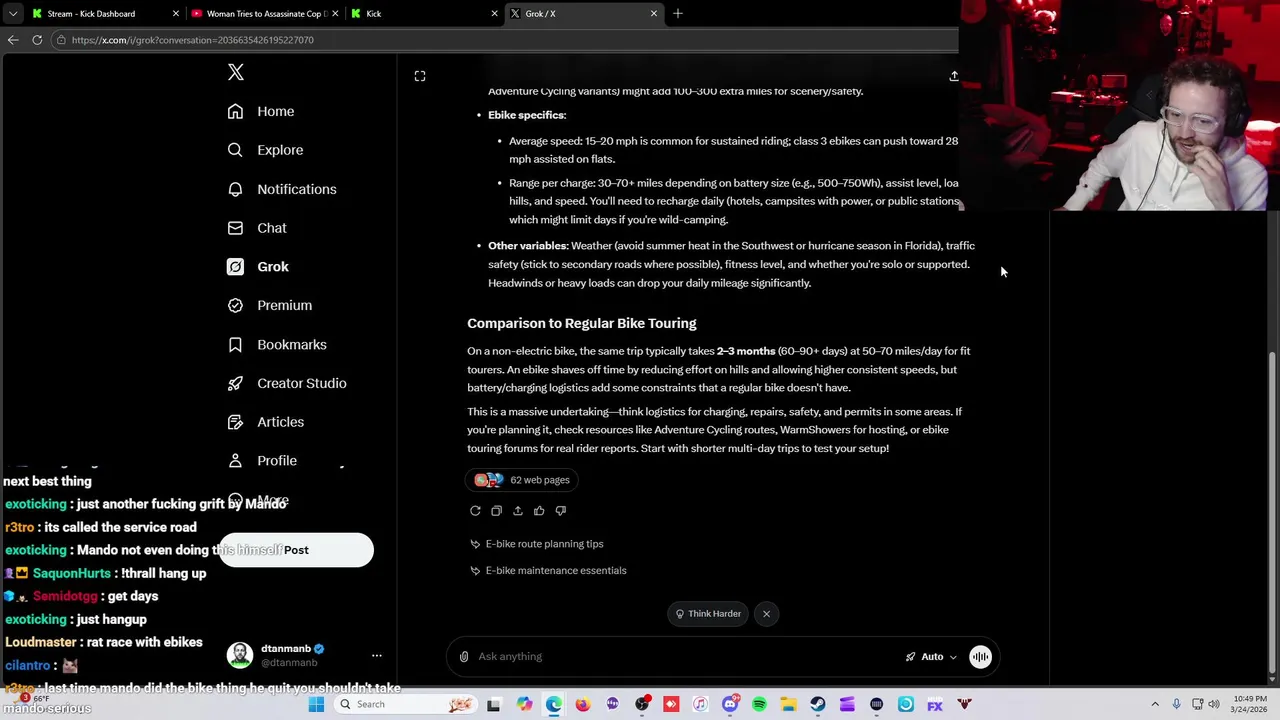Open File Explorer from the taskbar
The image size is (1280, 720).
click(789, 704)
